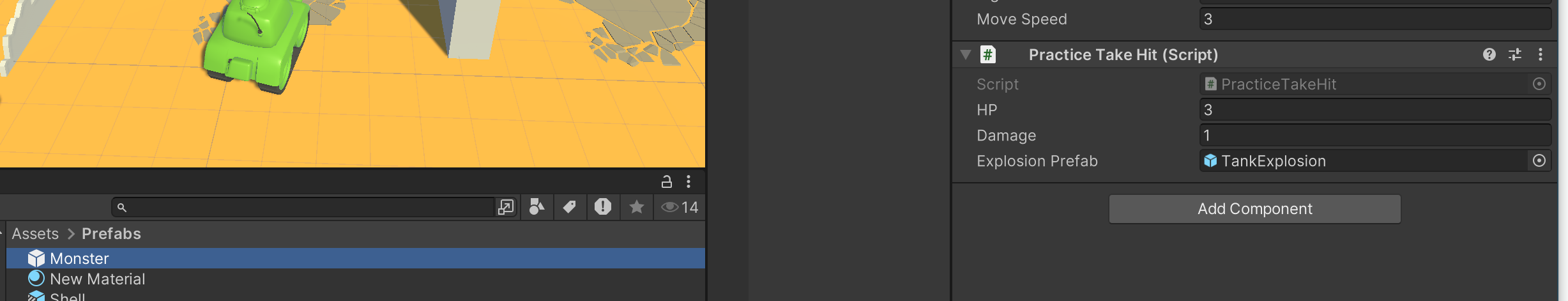Click the object picker for Script field

[1539, 84]
